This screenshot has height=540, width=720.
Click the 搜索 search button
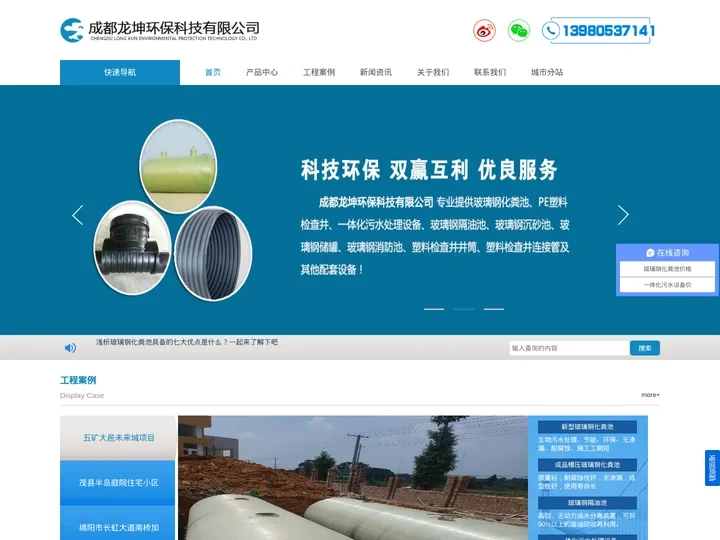645,348
